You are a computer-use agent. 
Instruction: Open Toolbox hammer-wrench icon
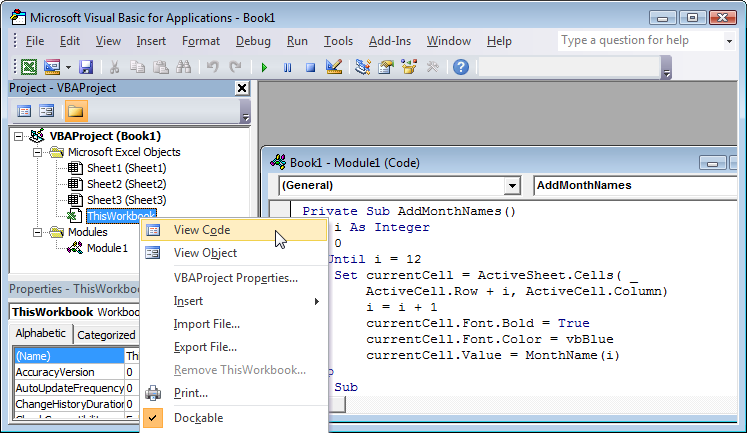tap(432, 67)
